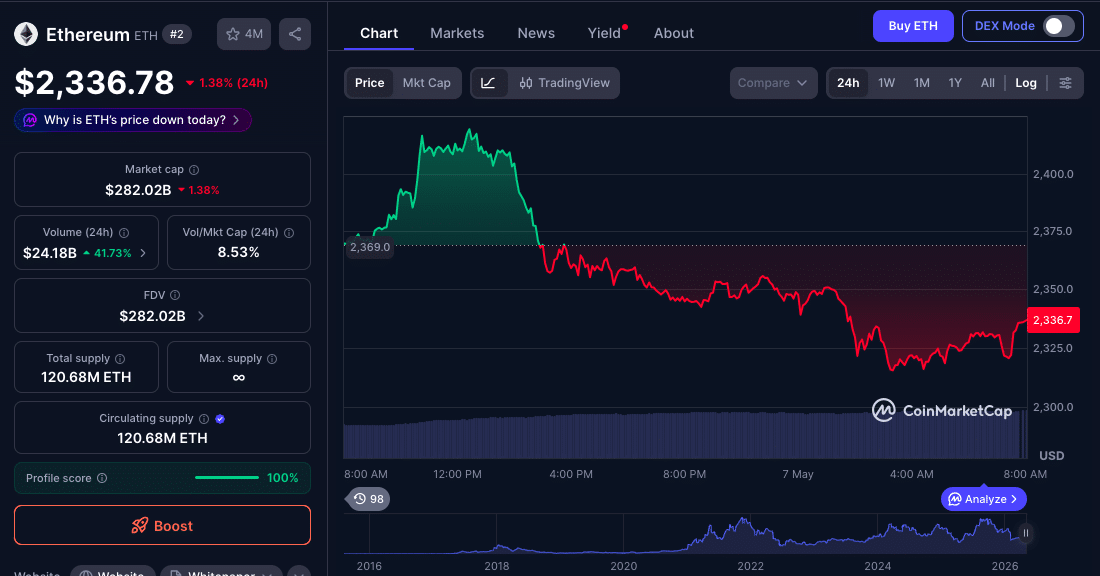
Task: Open the Markets tab
Action: (457, 33)
